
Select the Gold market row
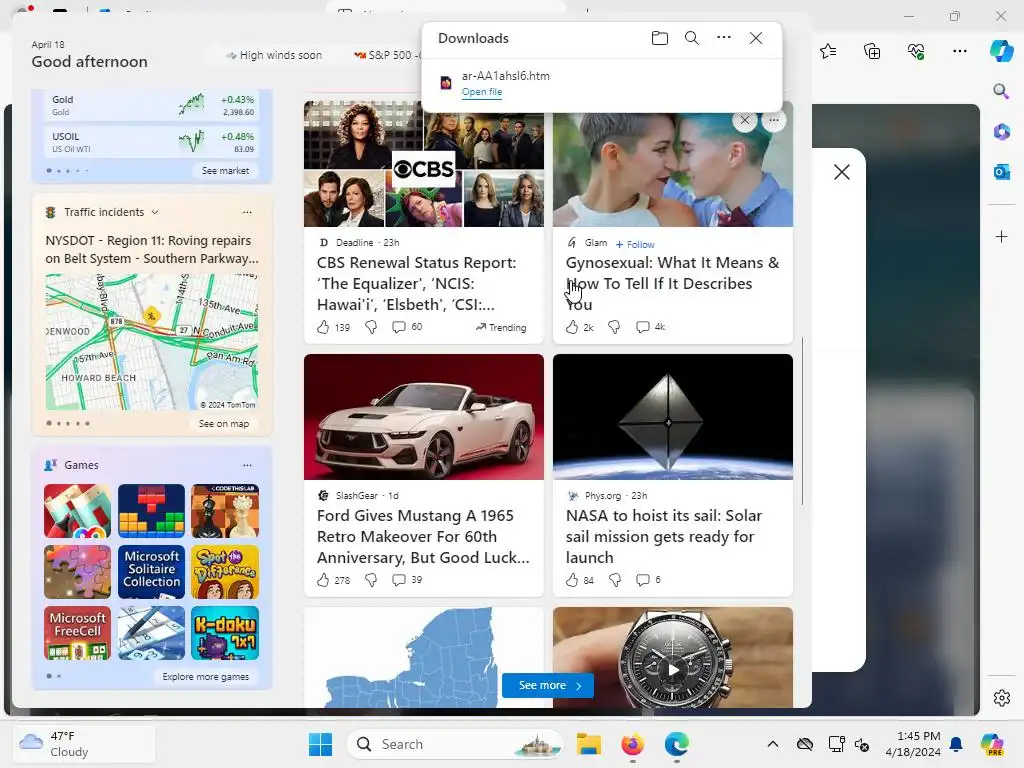152,105
